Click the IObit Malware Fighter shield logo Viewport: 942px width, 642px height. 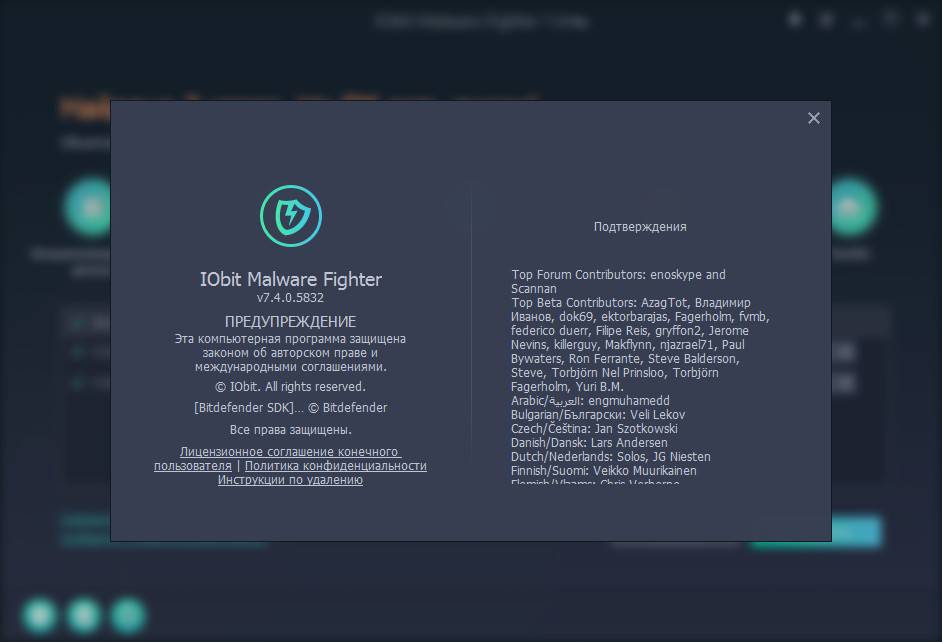[x=291, y=216]
